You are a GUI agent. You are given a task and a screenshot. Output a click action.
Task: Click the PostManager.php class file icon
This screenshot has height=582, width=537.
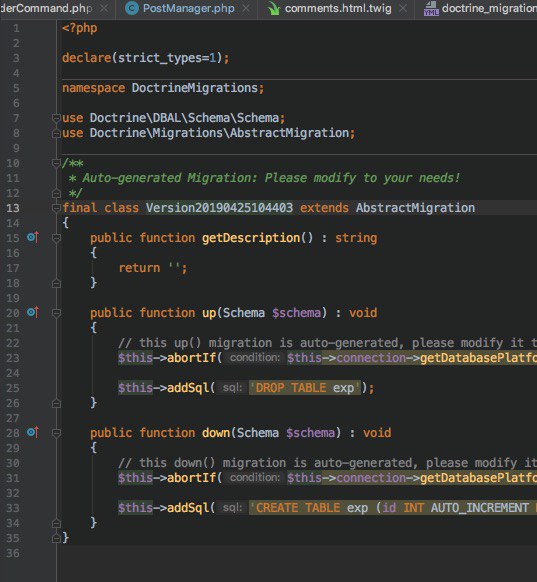[132, 8]
